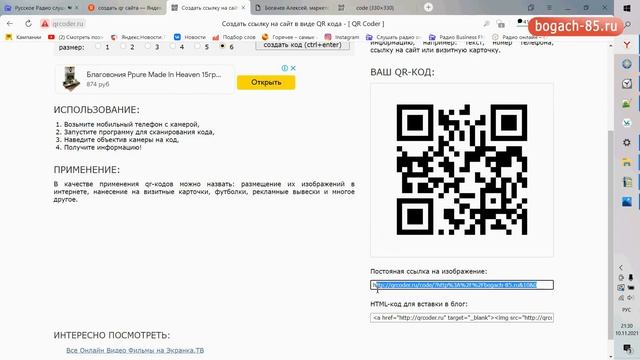This screenshot has width=640, height=360.
Task: Open the Кампании bookmark
Action: point(24,37)
